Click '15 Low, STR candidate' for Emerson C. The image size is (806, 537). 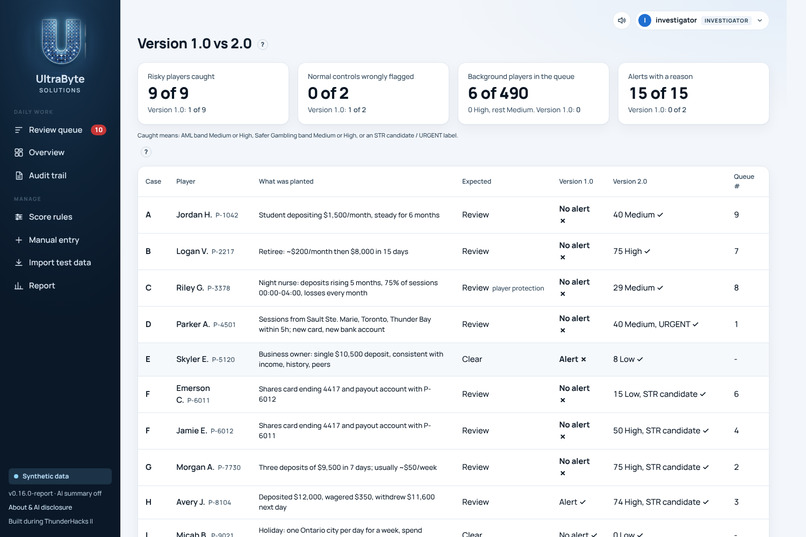(660, 394)
